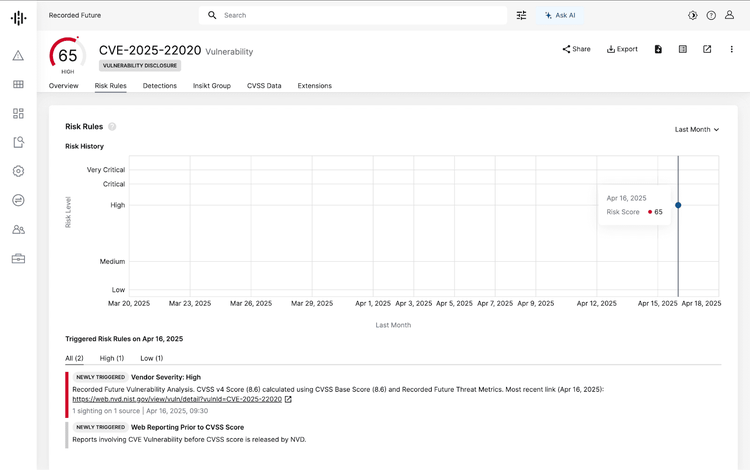Viewport: 750px width, 470px height.
Task: Click the briefcase icon in sidebar
Action: [x=18, y=259]
